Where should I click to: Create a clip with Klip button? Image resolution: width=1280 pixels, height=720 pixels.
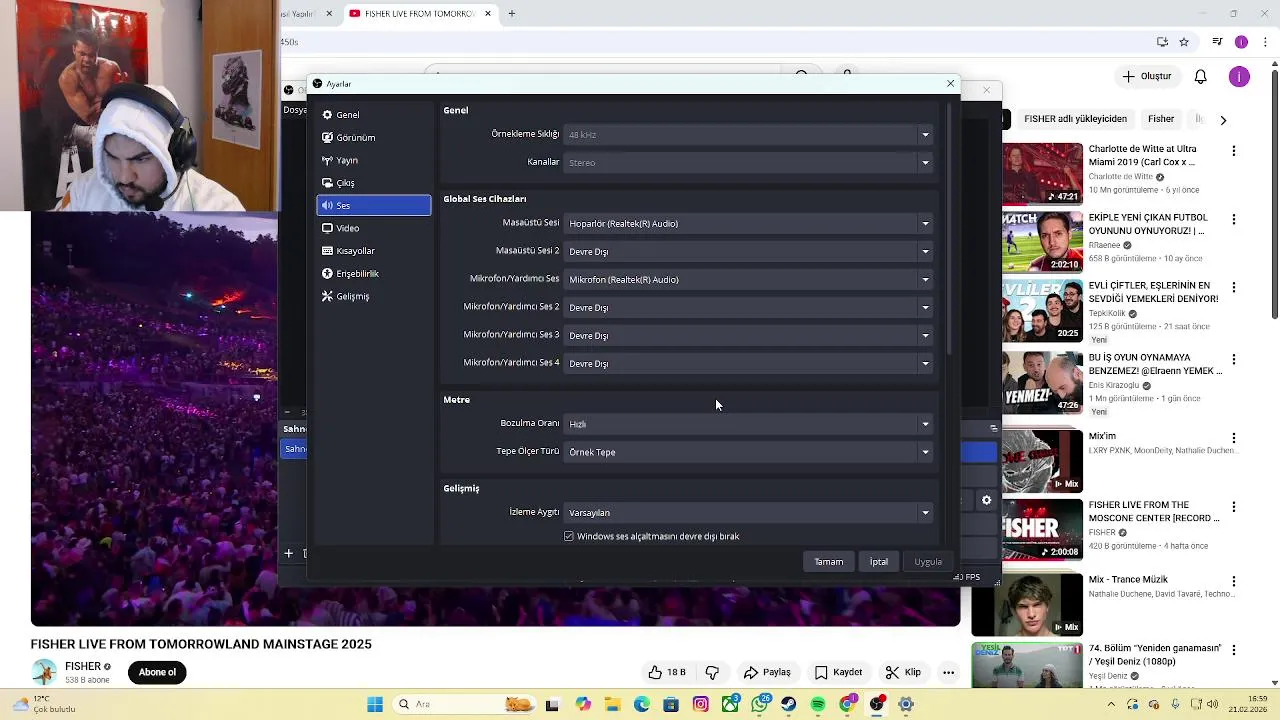coord(903,672)
